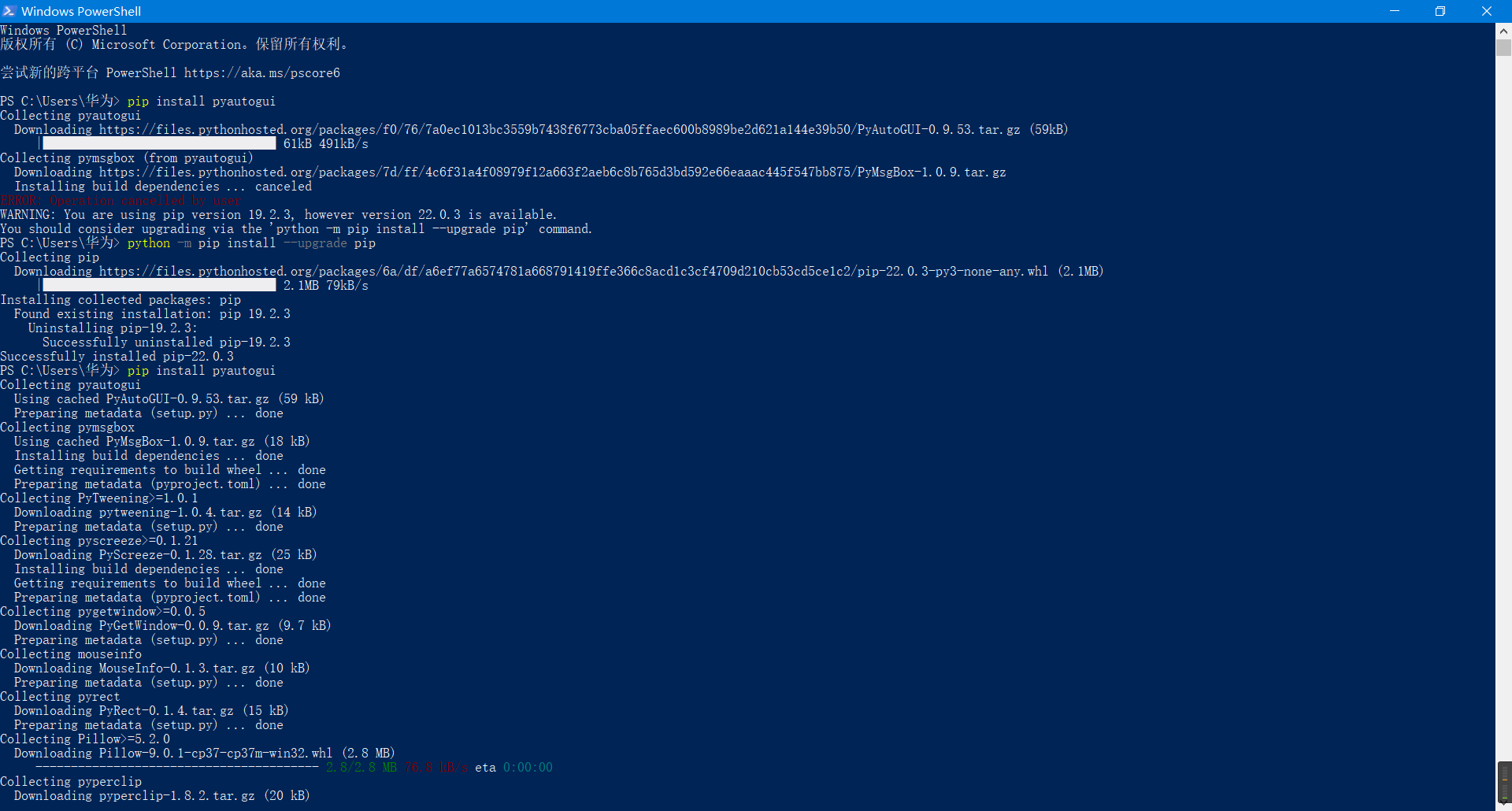Click the "eta 0:00:00" text
This screenshot has height=811, width=1512.
tap(513, 768)
